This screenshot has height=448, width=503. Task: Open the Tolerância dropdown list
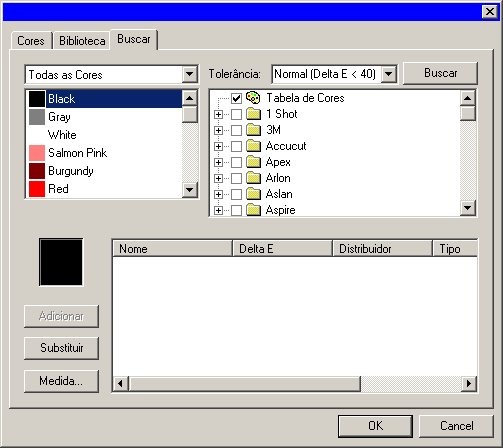pos(389,74)
